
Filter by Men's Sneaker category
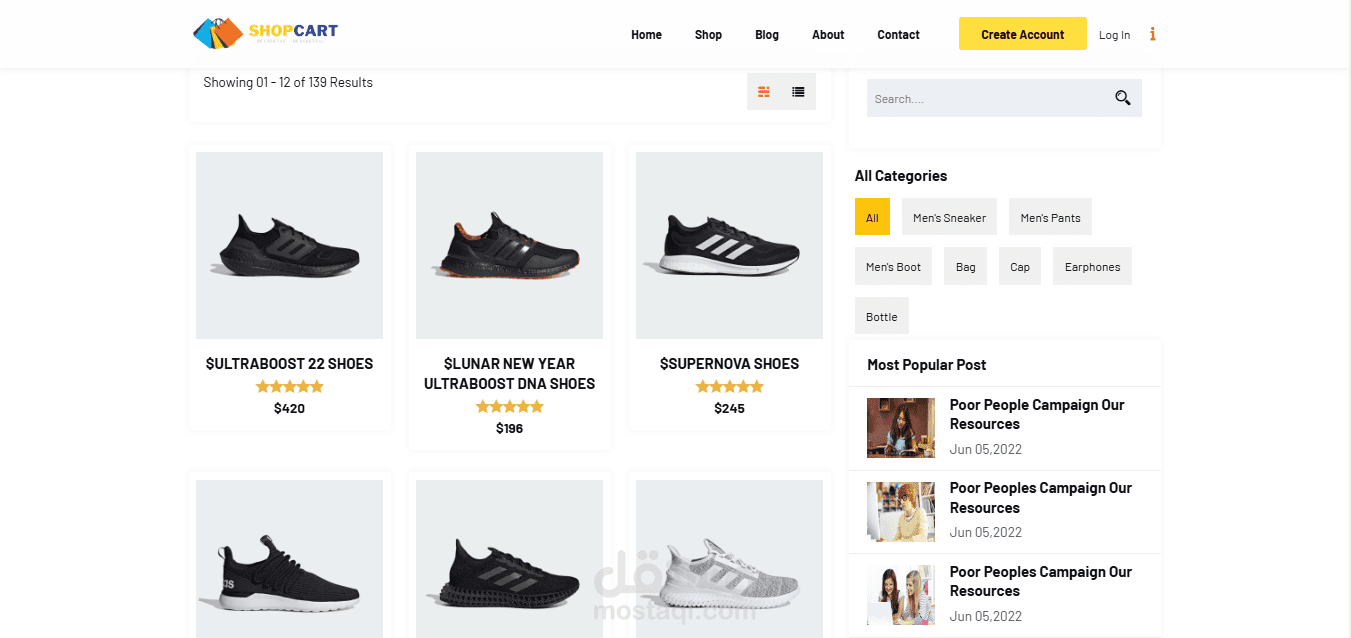949,217
